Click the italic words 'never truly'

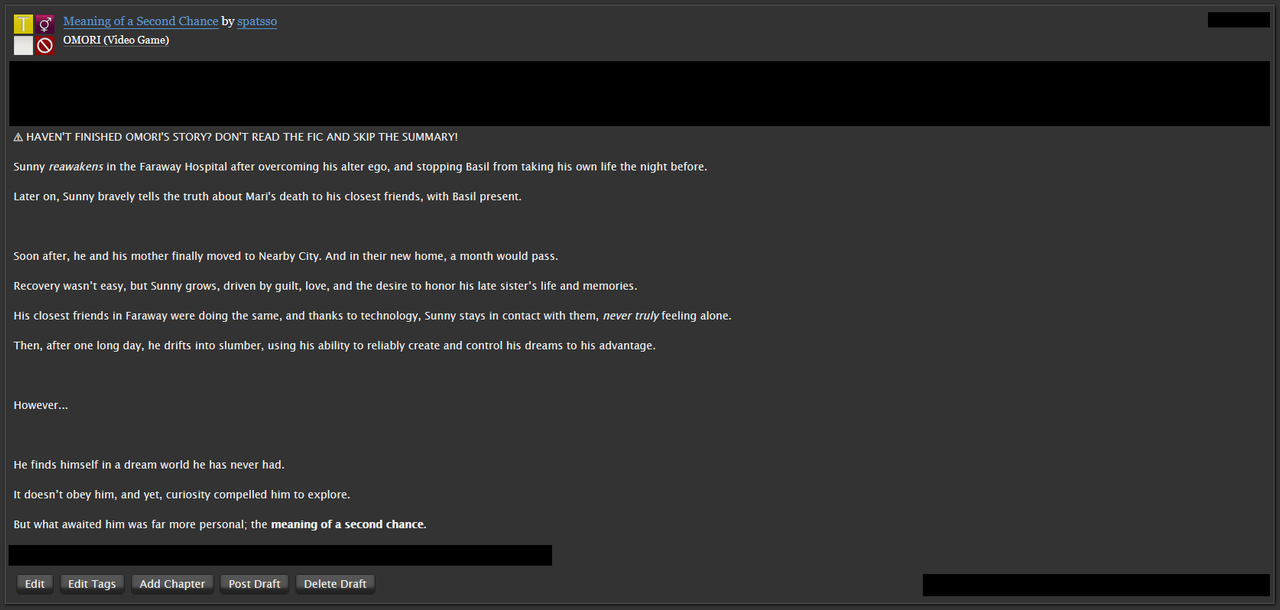pyautogui.click(x=631, y=316)
